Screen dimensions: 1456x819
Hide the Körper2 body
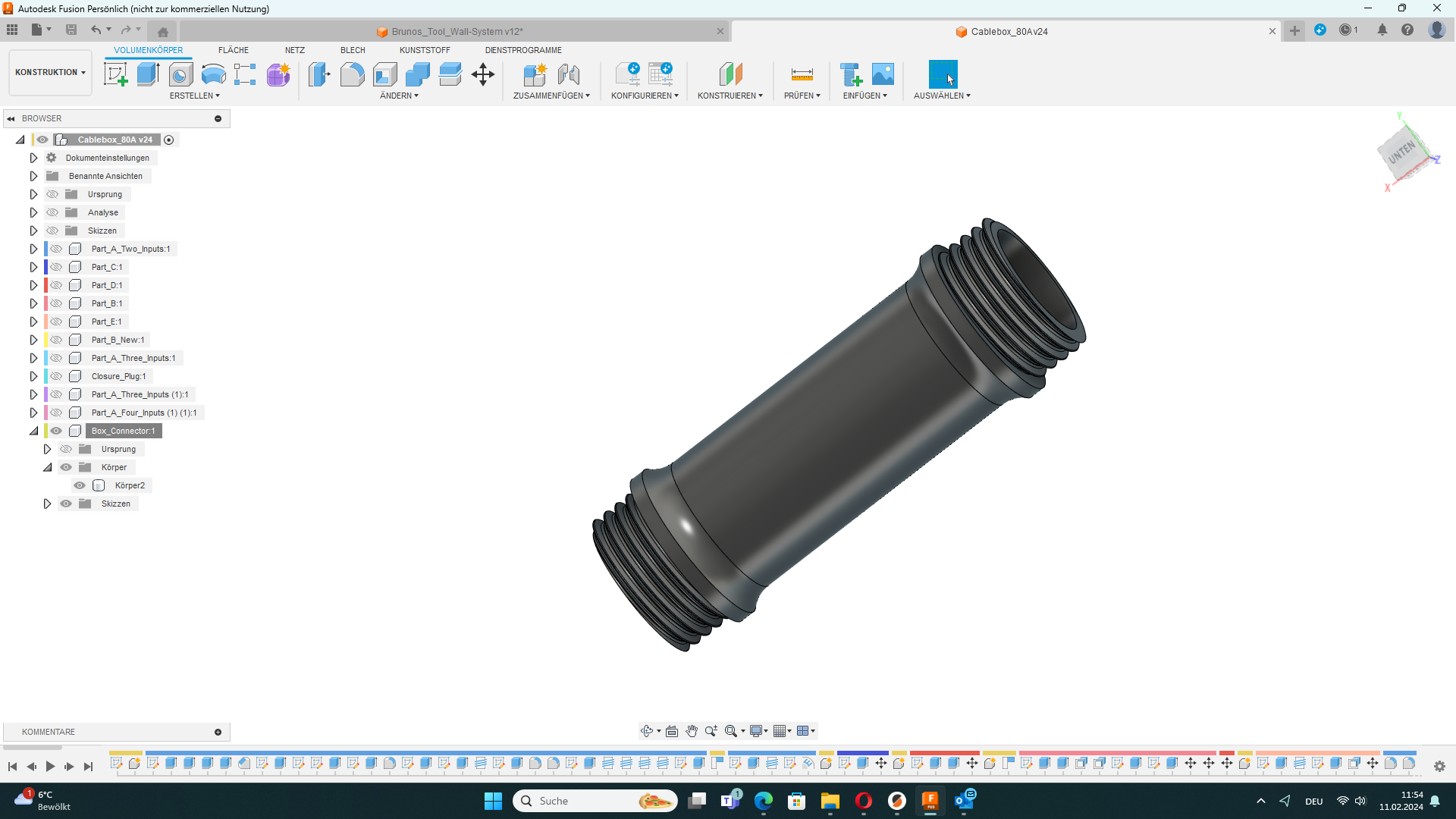point(80,485)
